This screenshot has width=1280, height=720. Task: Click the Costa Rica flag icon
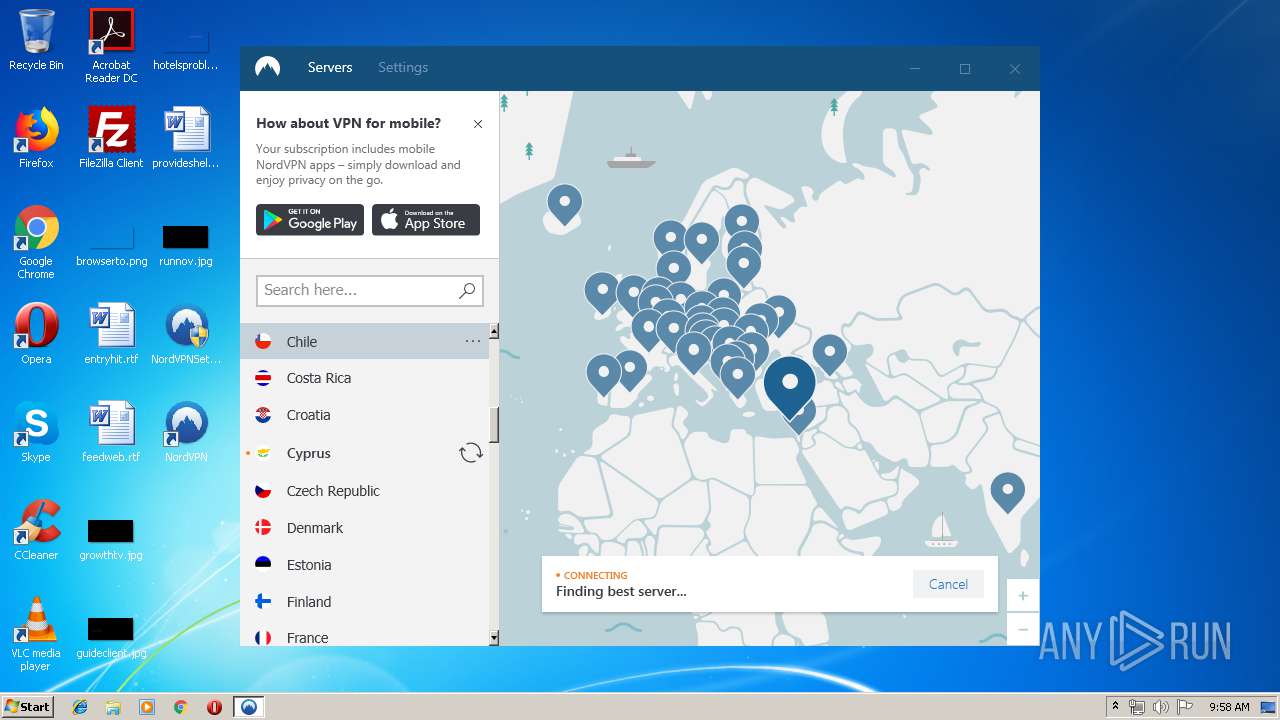point(263,378)
